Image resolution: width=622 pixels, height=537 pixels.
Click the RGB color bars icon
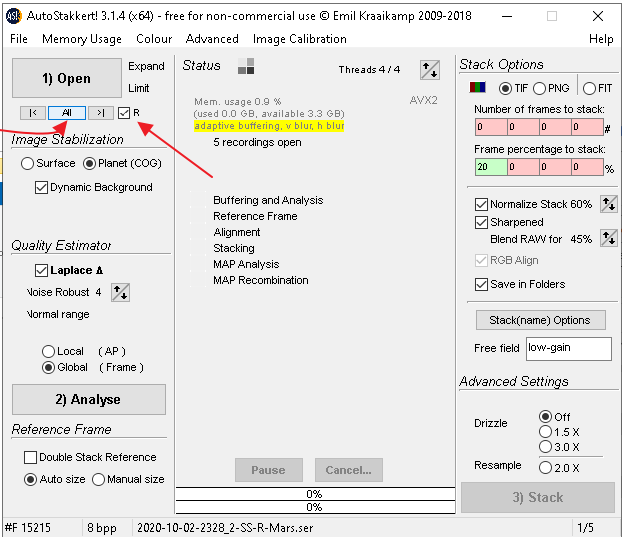click(479, 88)
